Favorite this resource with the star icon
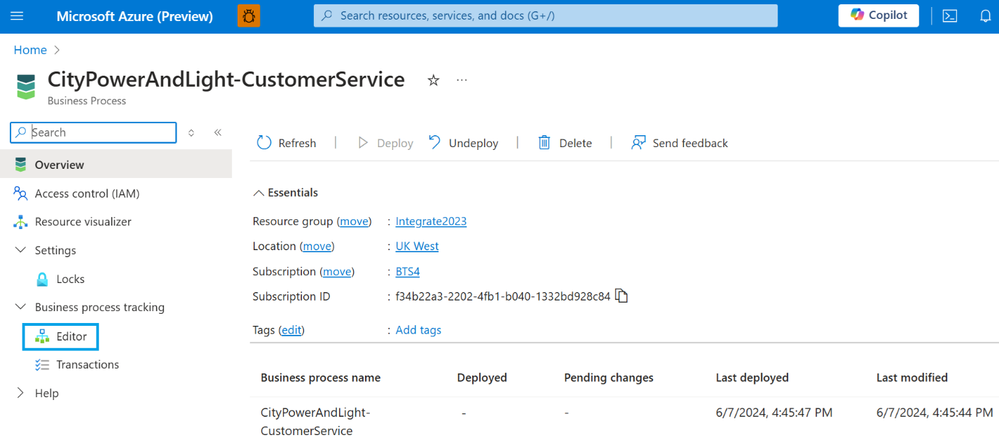This screenshot has width=999, height=440. coord(433,80)
